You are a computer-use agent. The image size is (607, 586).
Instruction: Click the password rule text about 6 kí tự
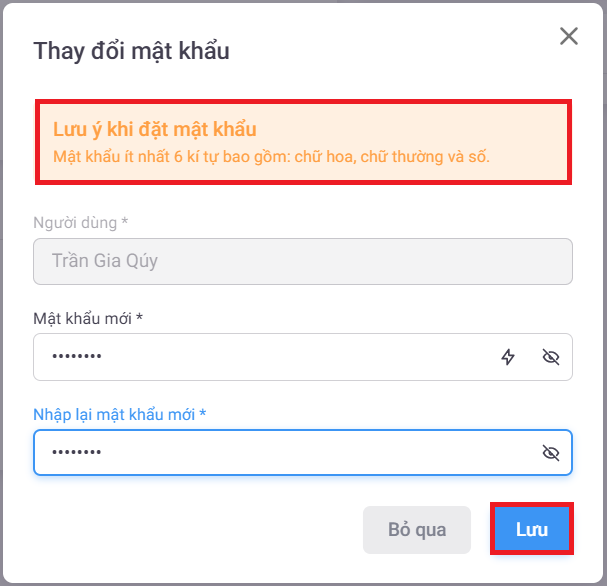click(x=270, y=157)
